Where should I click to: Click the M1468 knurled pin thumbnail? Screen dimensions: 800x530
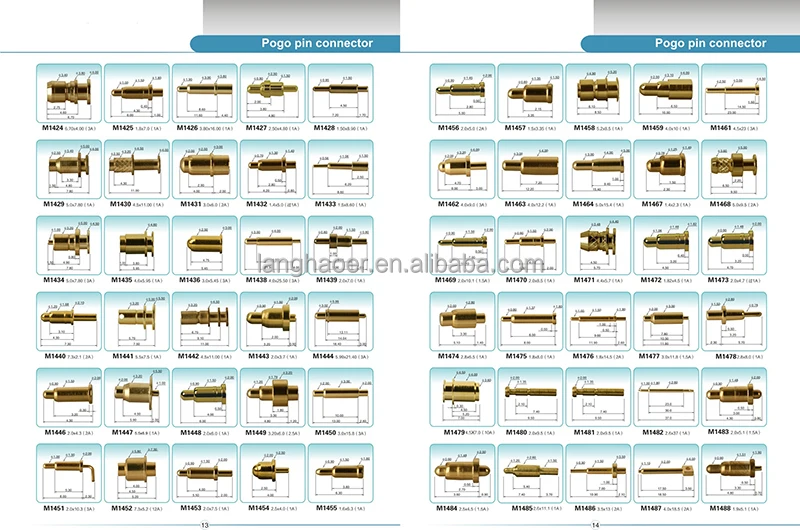[734, 169]
